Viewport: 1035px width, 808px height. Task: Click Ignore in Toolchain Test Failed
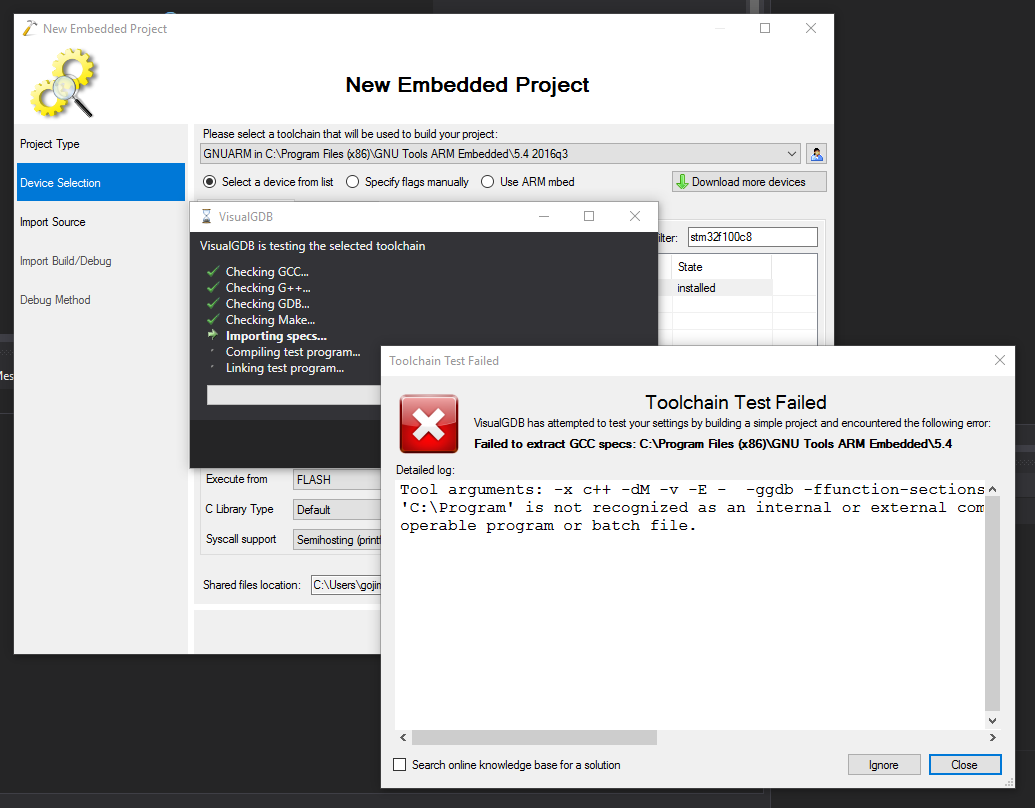pos(884,764)
